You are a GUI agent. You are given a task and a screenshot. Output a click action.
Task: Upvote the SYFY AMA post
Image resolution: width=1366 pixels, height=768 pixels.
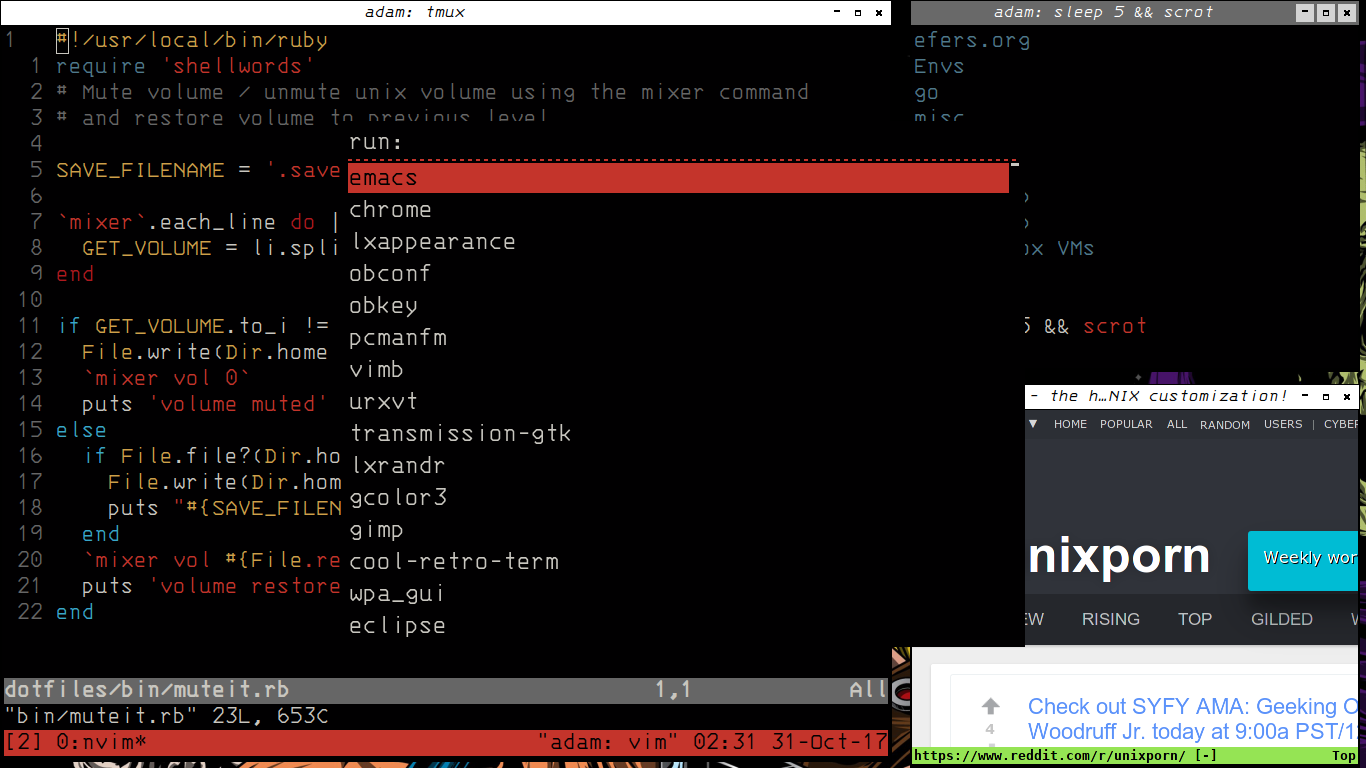tap(990, 706)
